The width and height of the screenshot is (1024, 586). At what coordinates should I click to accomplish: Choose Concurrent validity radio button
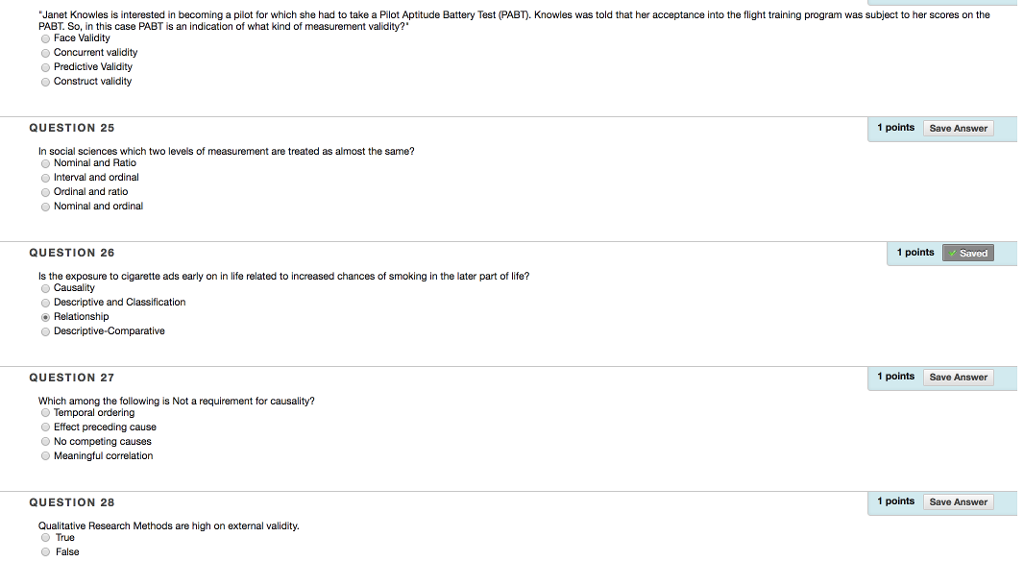[46, 53]
